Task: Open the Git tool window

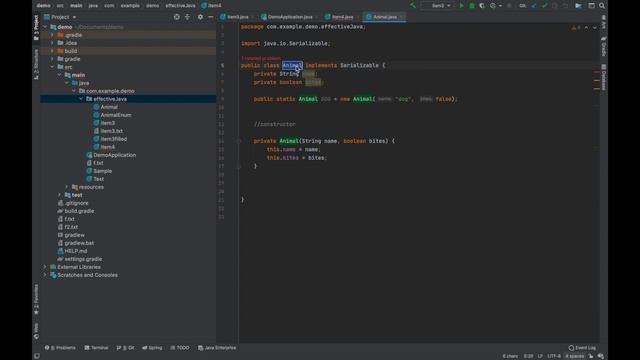Action: click(125, 348)
